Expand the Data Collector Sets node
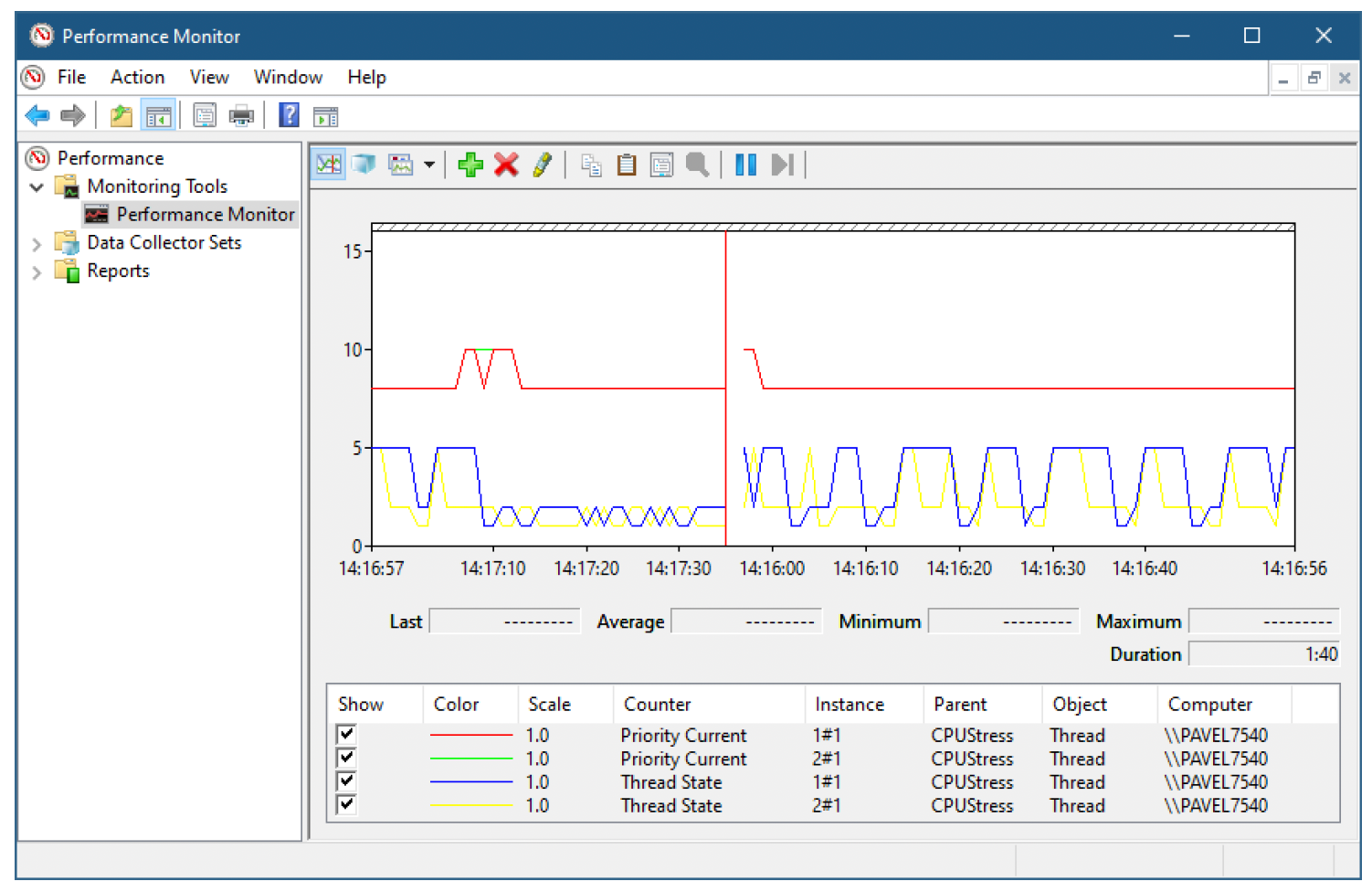Screen dimensions: 1372x892 pos(37,244)
